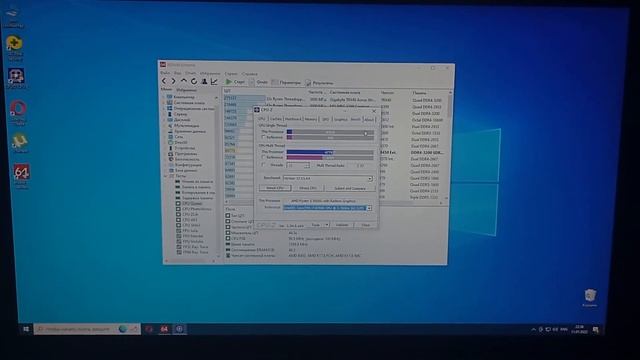Select Multimedia node in AIDA64 tree
Viewport: 640px width, 360px height.
point(183,126)
